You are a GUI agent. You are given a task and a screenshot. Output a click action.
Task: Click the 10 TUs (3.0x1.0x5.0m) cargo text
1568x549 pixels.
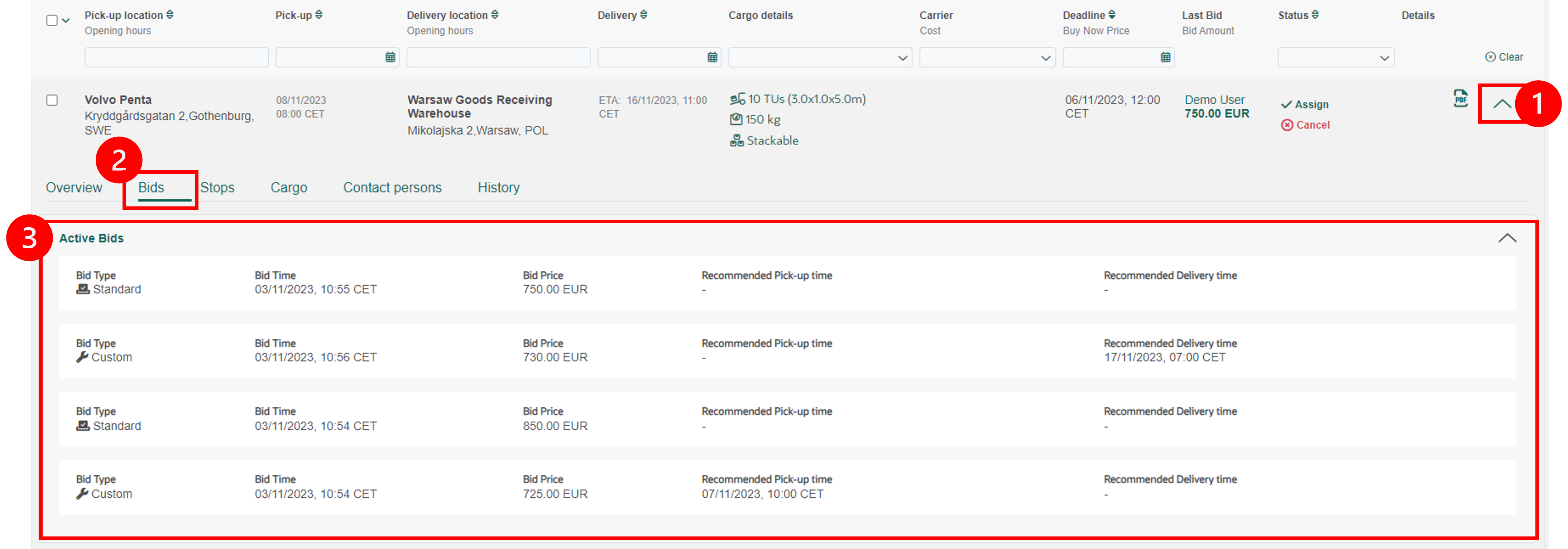coord(806,99)
